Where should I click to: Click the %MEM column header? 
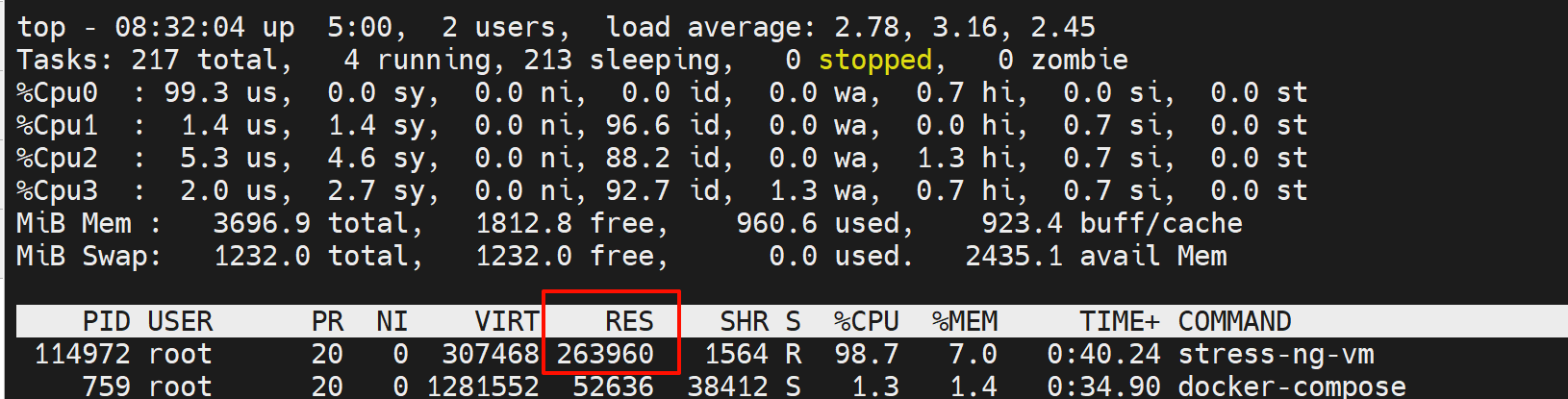click(964, 321)
